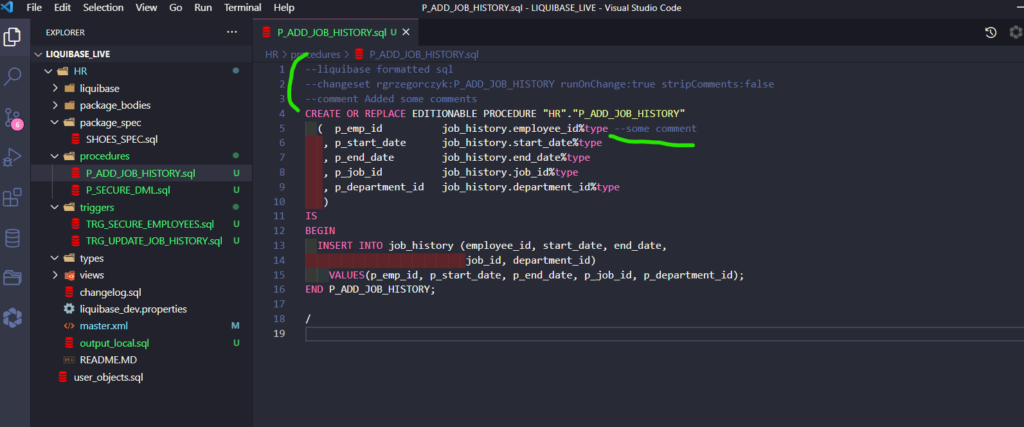Open the Run and Debug view
This screenshot has height=427, width=1024.
coord(12,158)
